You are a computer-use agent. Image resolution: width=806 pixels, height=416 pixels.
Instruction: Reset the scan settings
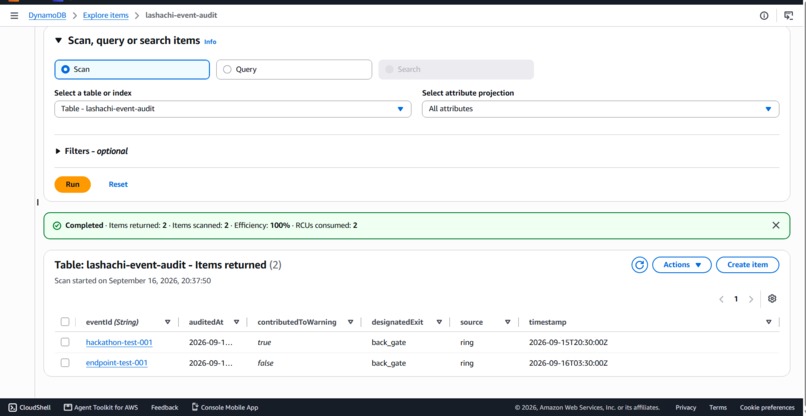coord(118,184)
